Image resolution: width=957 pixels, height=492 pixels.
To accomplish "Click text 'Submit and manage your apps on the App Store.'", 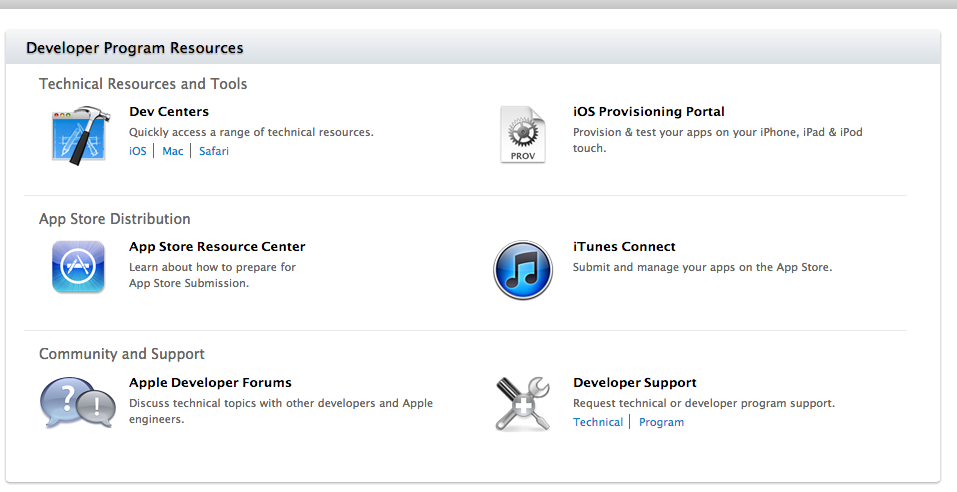I will point(702,267).
